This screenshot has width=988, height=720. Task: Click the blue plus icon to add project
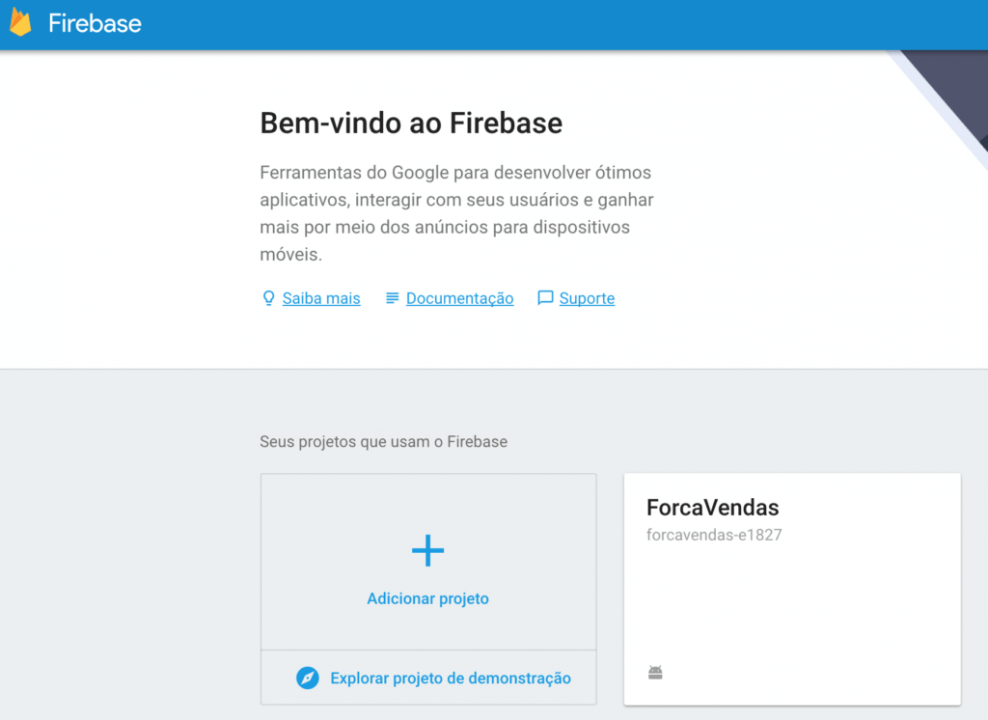[428, 551]
